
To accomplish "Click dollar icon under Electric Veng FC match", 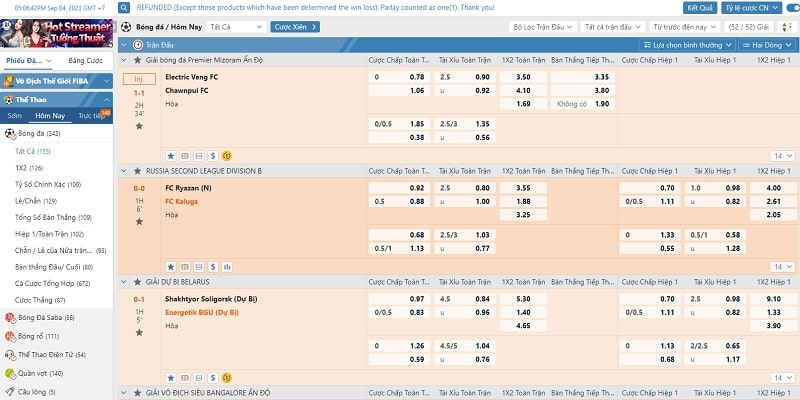I will click(213, 156).
